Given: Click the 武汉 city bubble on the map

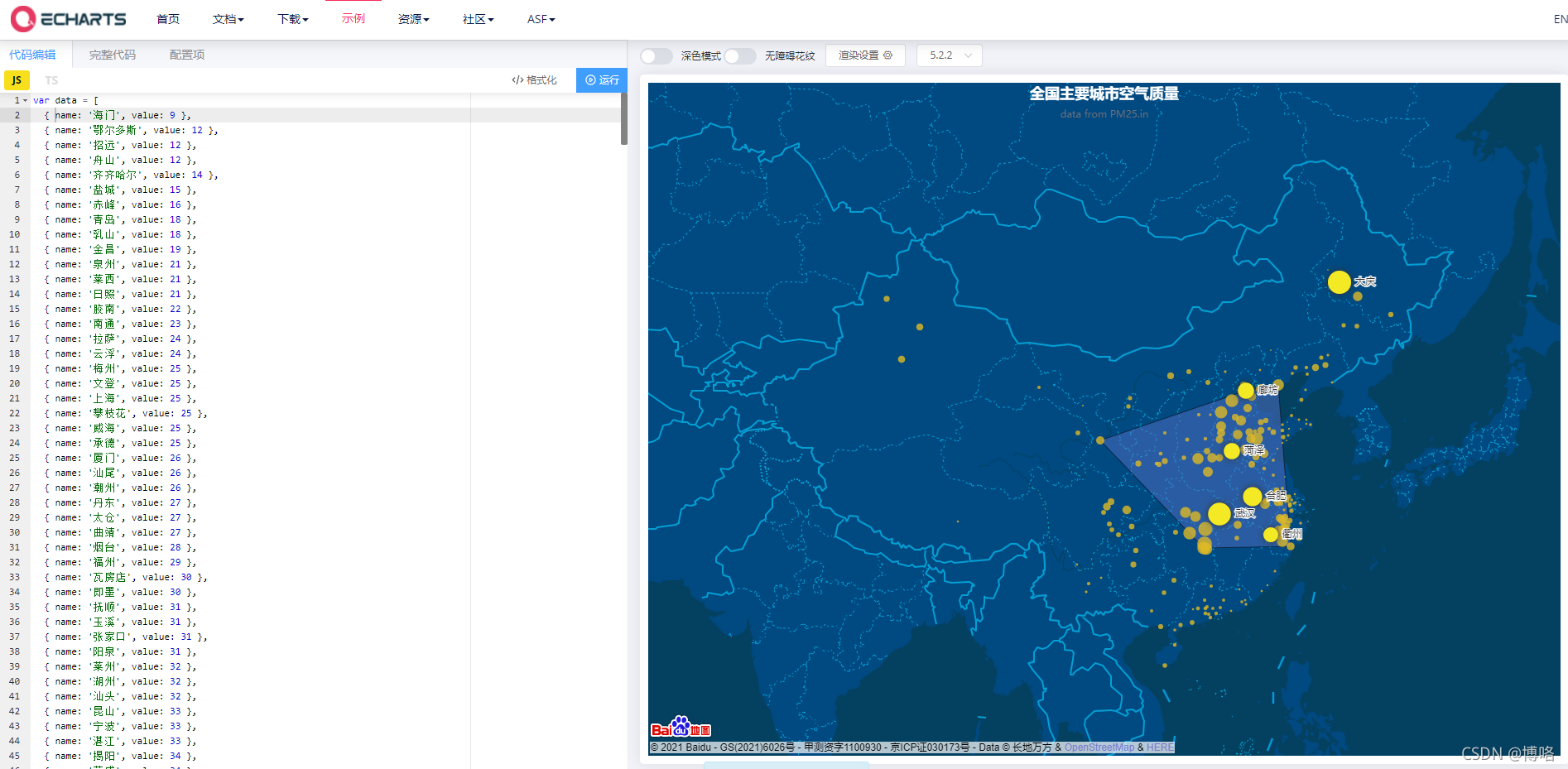Looking at the screenshot, I should click(x=1219, y=514).
